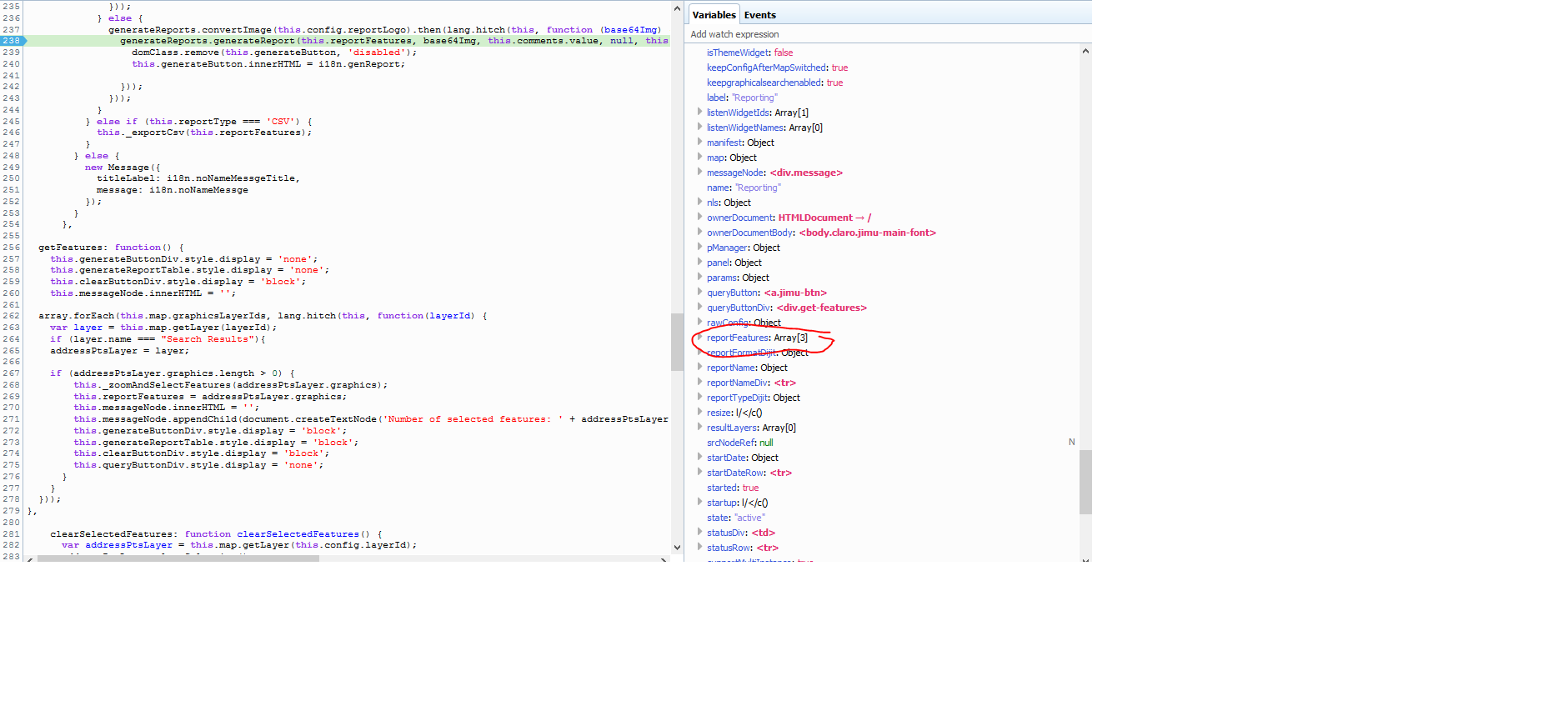1568x721 pixels.
Task: Expand the pManager object
Action: coord(699,247)
